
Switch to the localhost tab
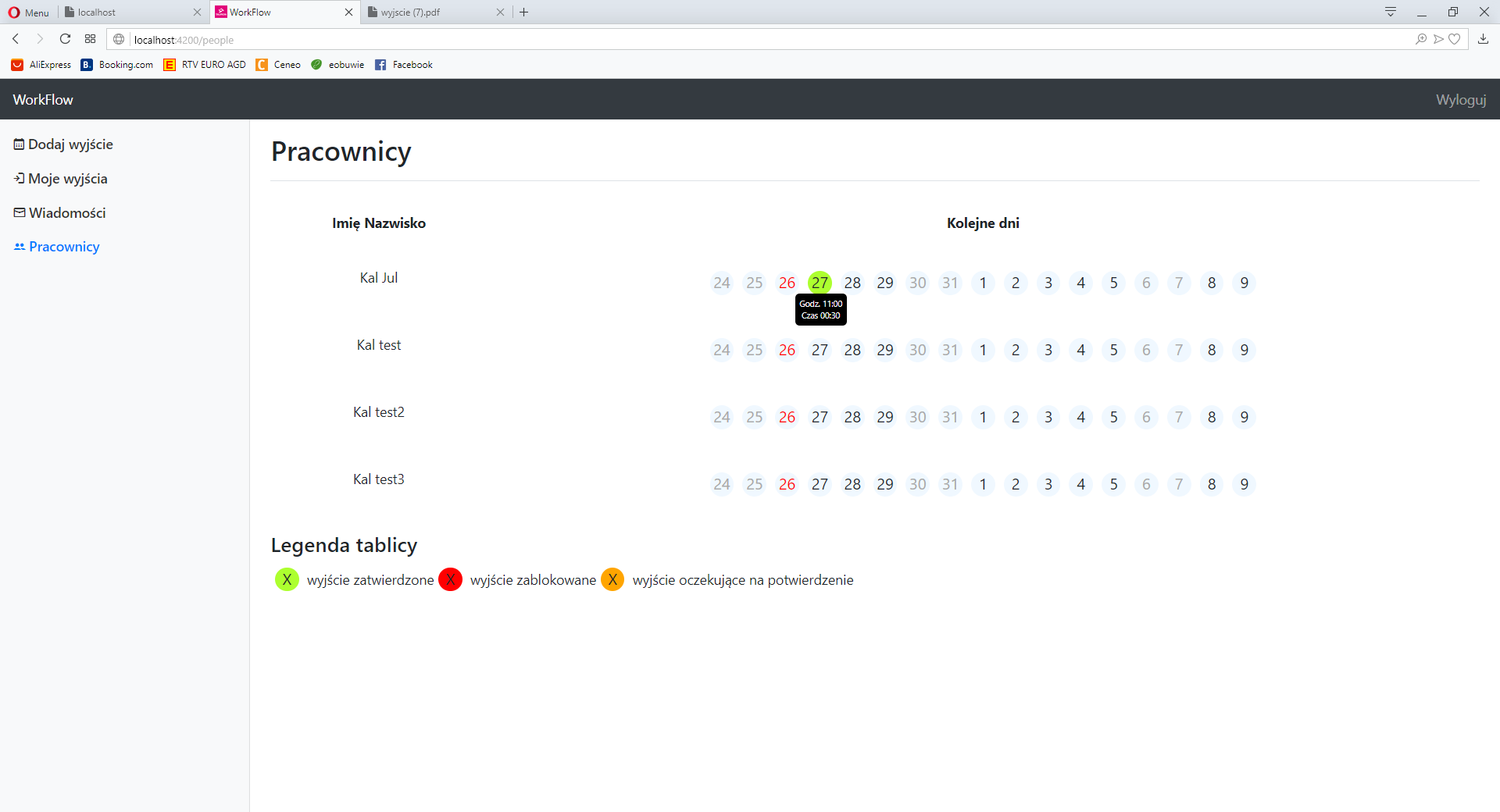(x=133, y=12)
